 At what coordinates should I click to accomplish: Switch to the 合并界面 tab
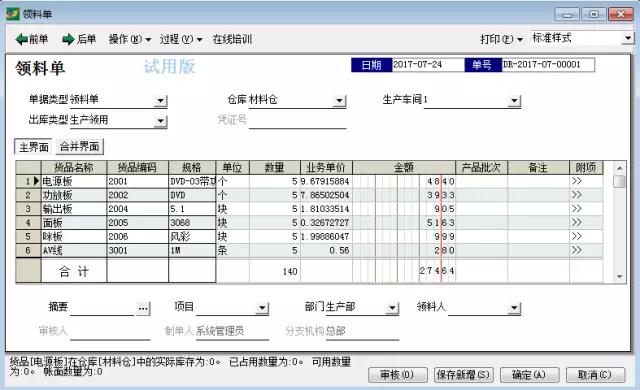point(80,146)
